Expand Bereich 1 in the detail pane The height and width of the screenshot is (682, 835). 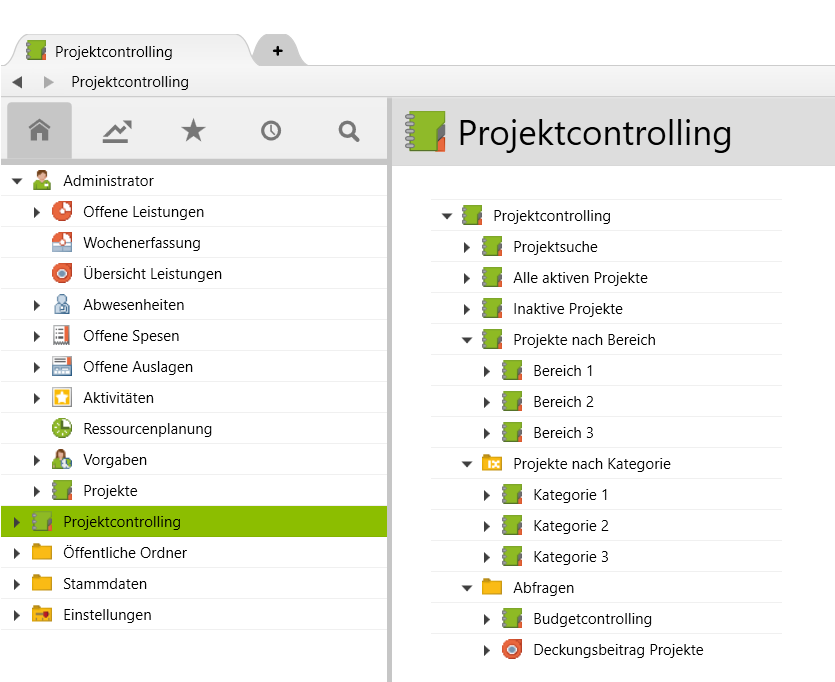tap(487, 370)
